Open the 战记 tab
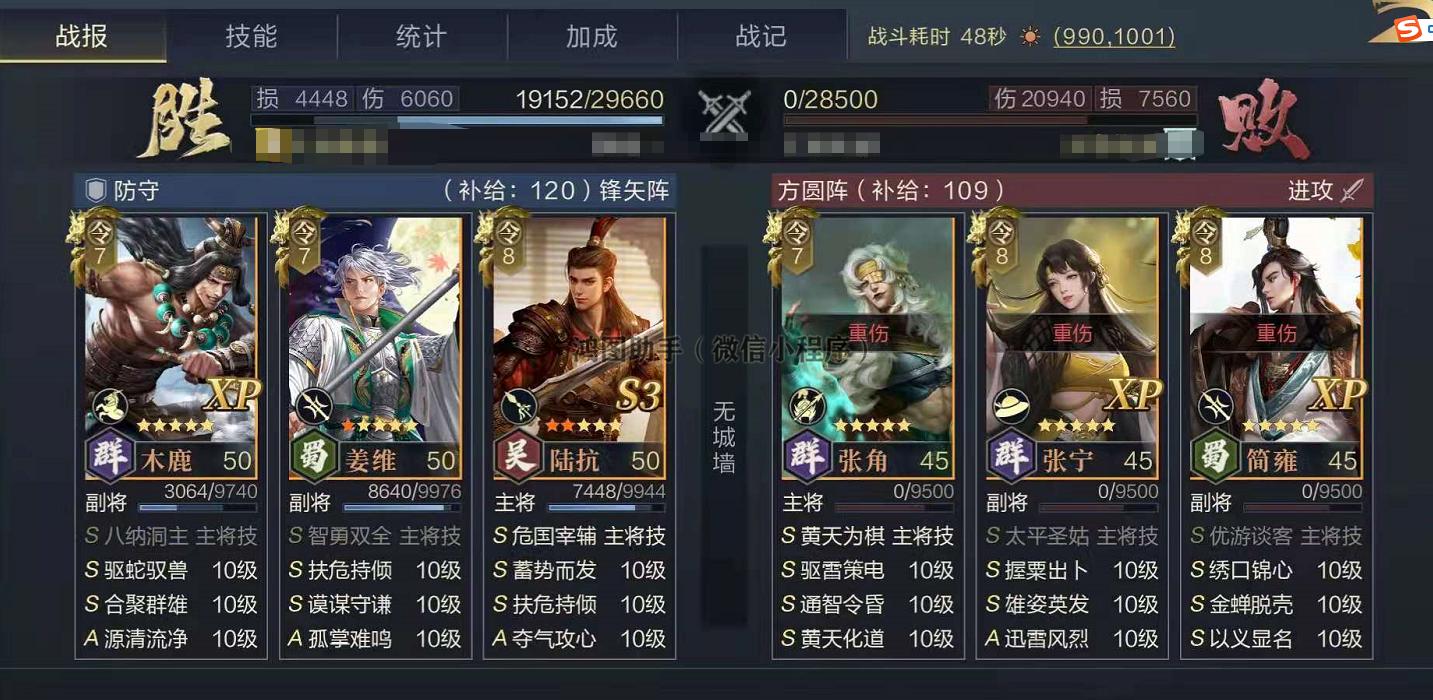The width and height of the screenshot is (1433, 700). [762, 37]
